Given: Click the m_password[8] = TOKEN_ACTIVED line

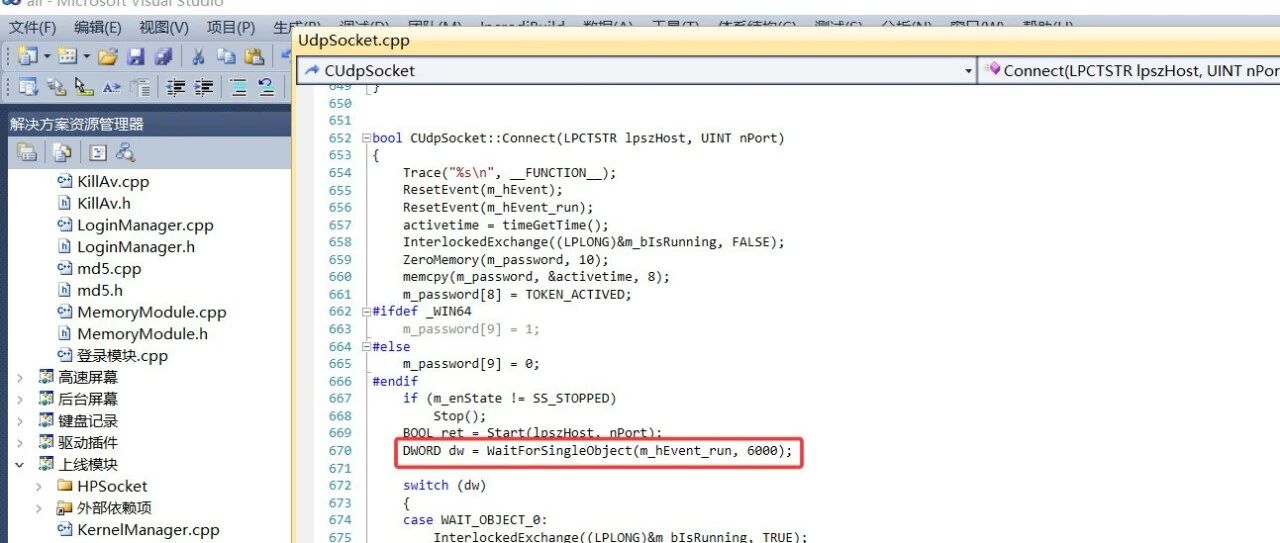Looking at the screenshot, I should (x=517, y=294).
